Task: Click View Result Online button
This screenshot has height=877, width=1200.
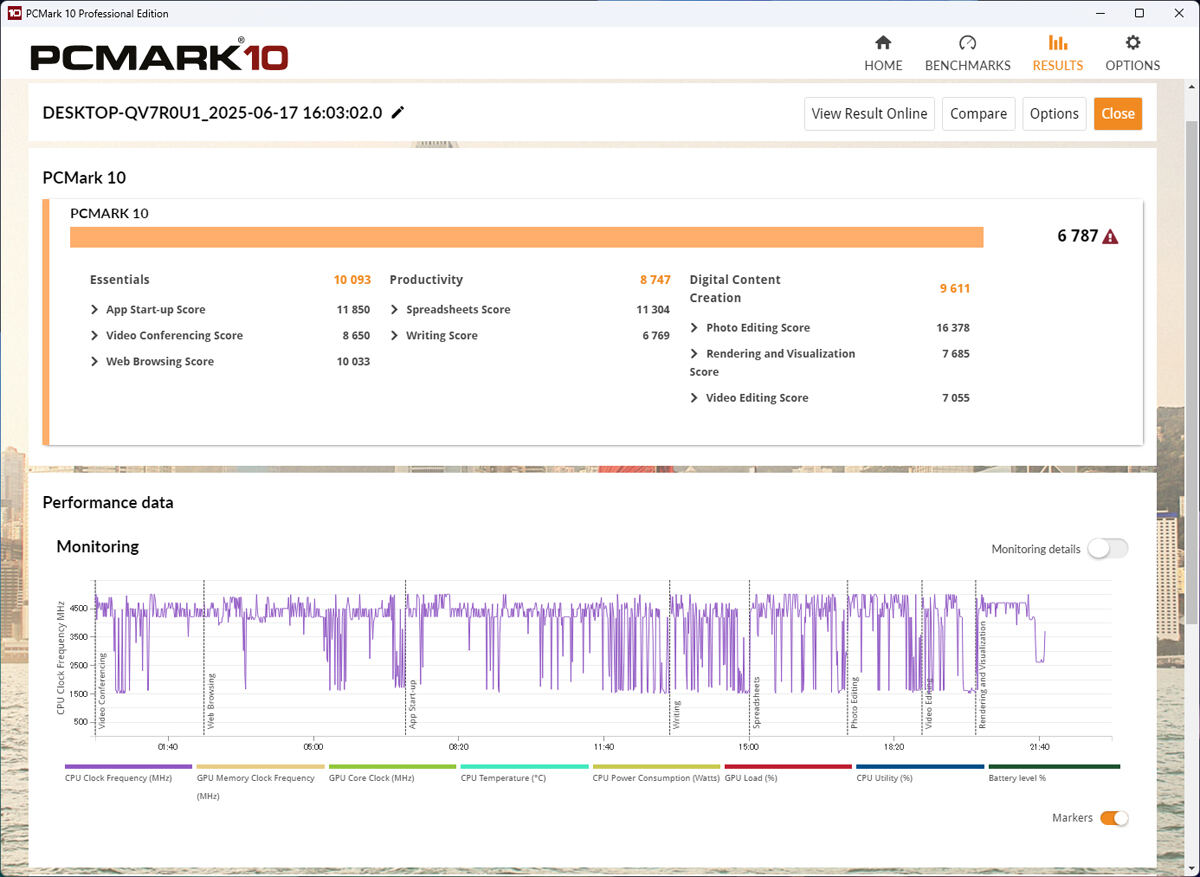Action: pyautogui.click(x=869, y=114)
